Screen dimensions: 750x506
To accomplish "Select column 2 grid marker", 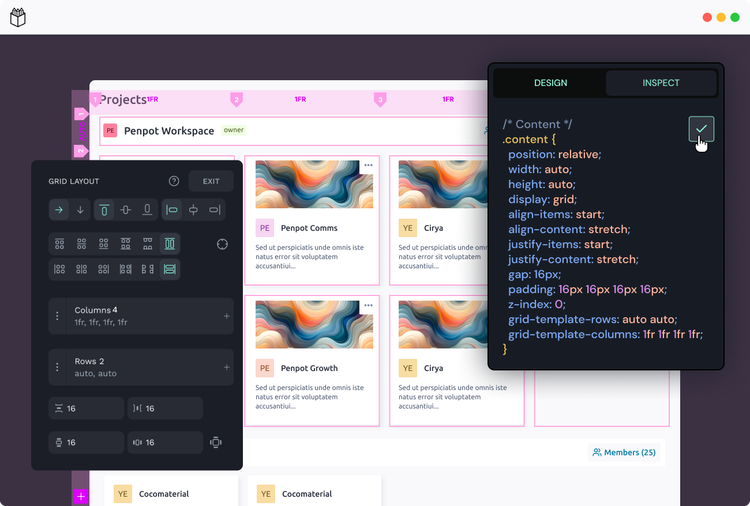I will (x=236, y=99).
